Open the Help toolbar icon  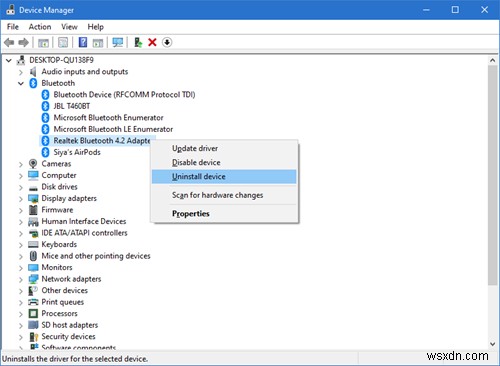pos(83,43)
